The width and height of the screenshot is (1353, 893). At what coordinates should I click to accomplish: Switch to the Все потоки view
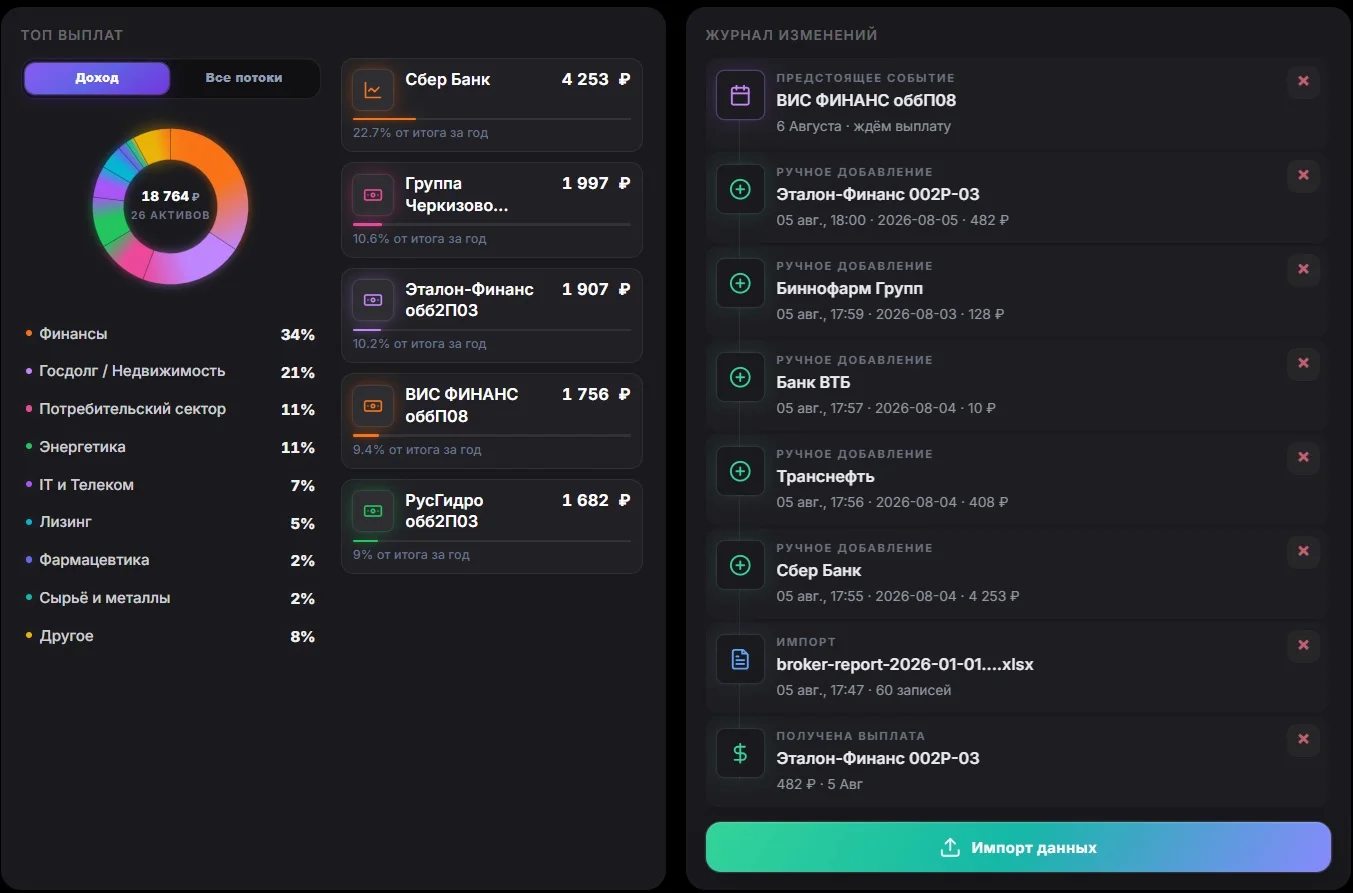244,78
